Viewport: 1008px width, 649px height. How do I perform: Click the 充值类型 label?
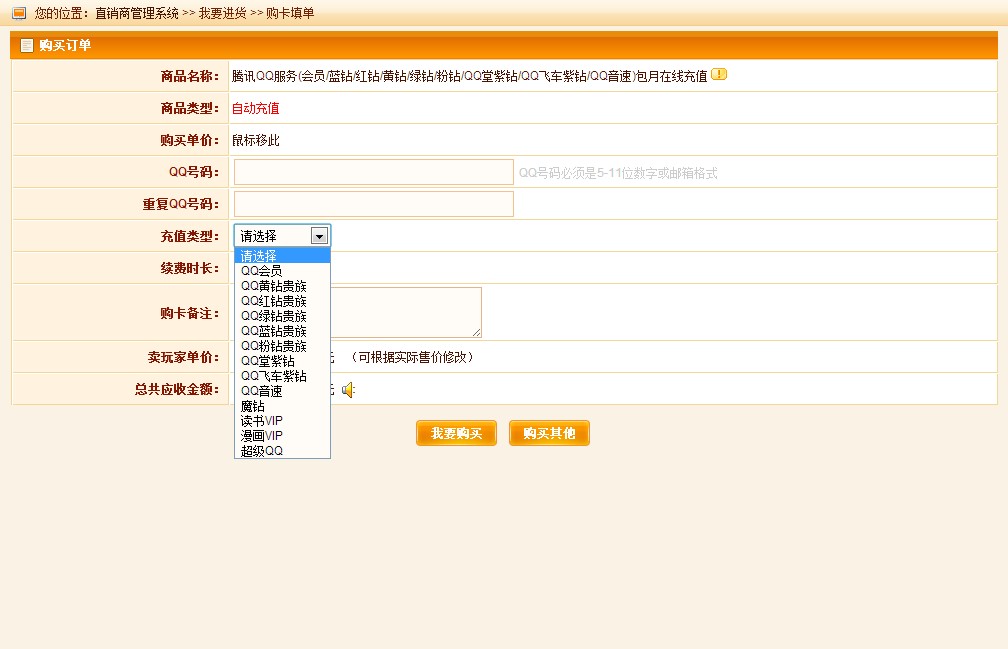tap(190, 236)
